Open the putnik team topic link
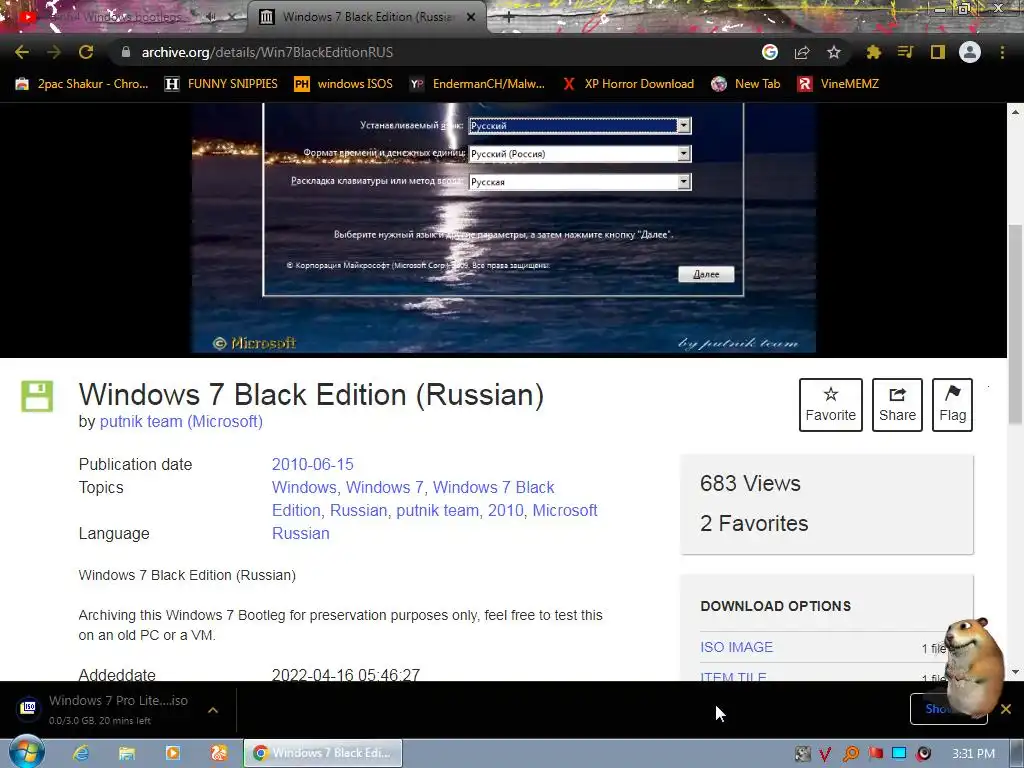The height and width of the screenshot is (768, 1024). coord(438,510)
